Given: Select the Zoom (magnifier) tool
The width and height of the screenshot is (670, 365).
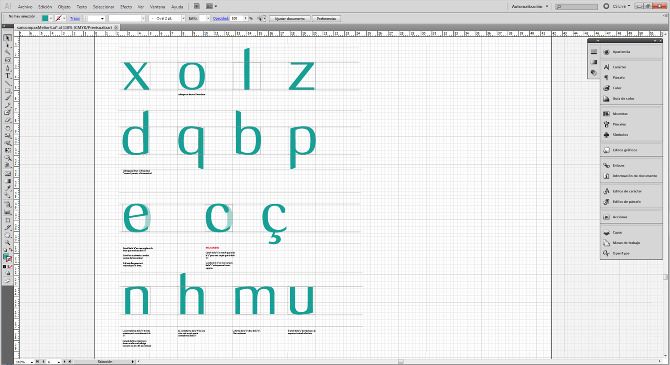Looking at the screenshot, I should click(x=7, y=242).
